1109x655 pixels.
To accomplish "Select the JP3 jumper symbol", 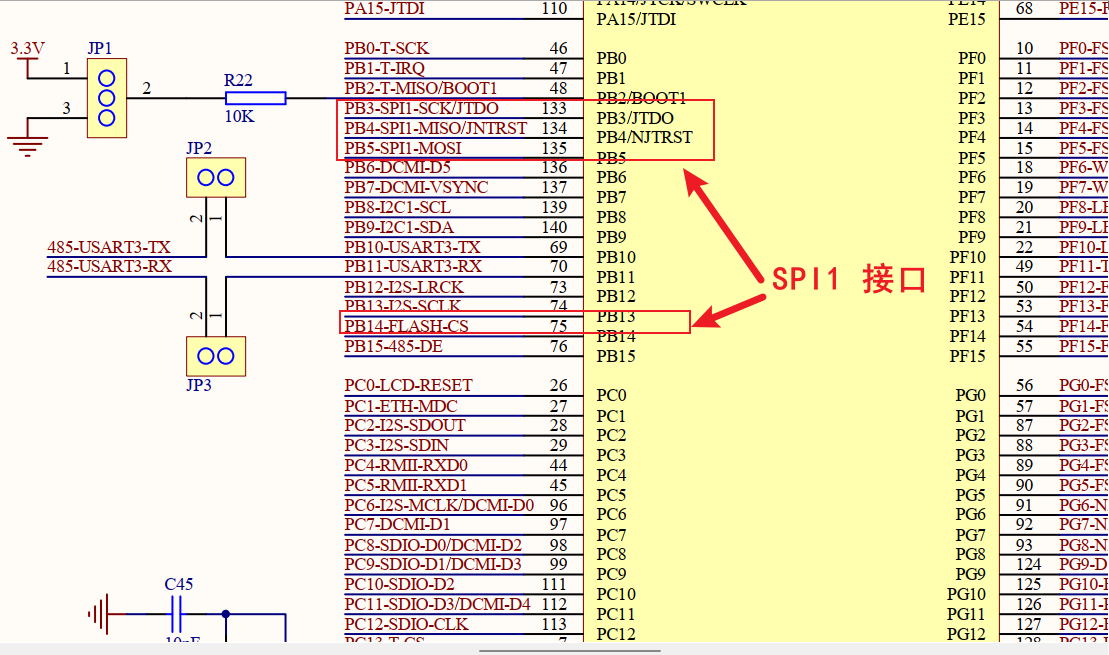I will pos(215,356).
